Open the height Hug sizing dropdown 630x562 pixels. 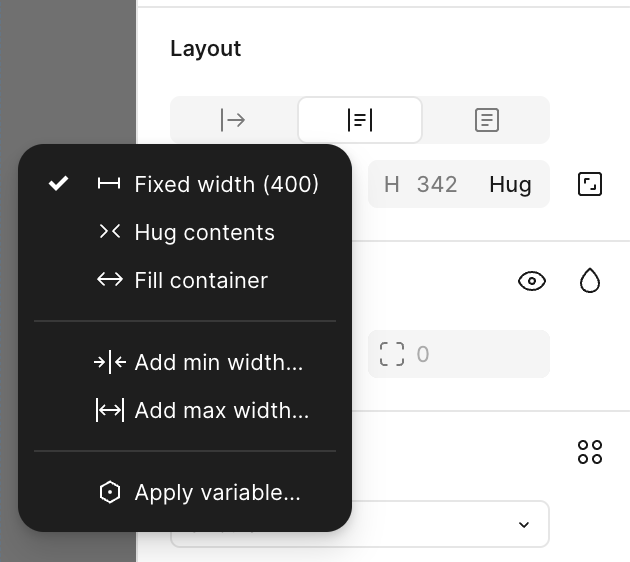510,184
